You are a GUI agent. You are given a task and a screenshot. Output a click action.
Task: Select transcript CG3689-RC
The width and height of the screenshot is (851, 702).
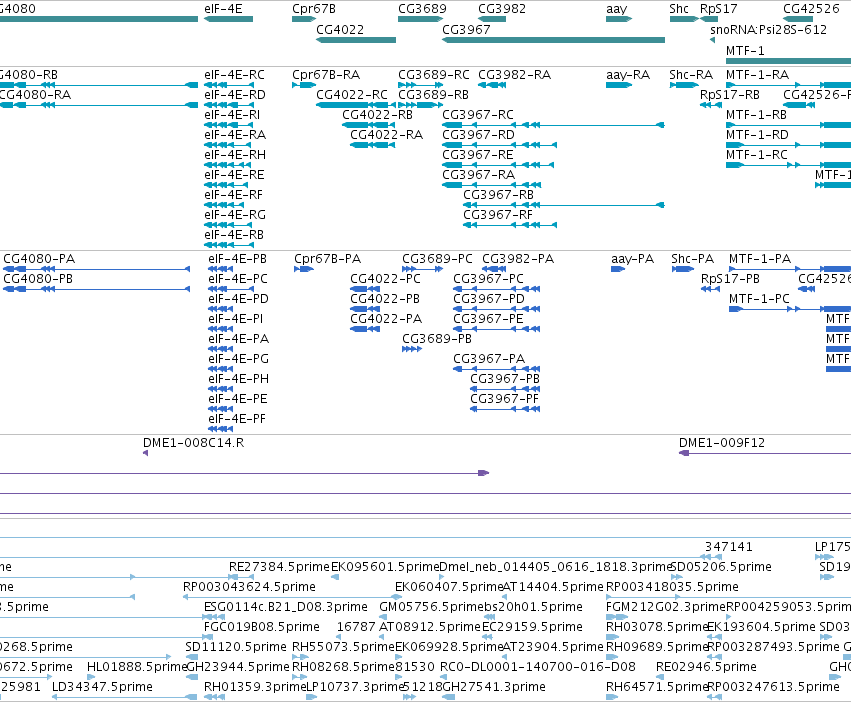(x=420, y=85)
